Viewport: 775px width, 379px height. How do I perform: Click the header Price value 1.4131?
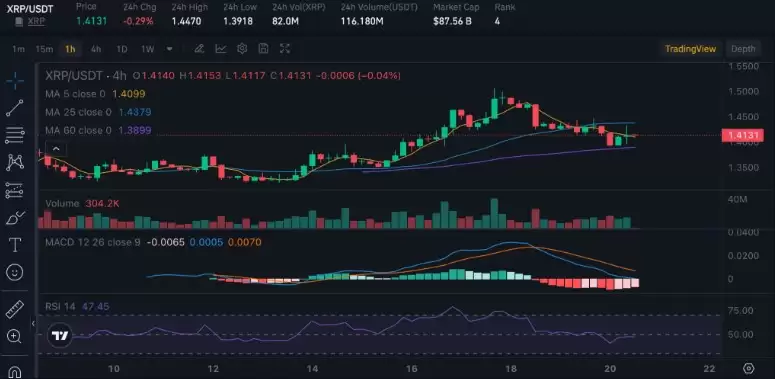click(x=91, y=21)
